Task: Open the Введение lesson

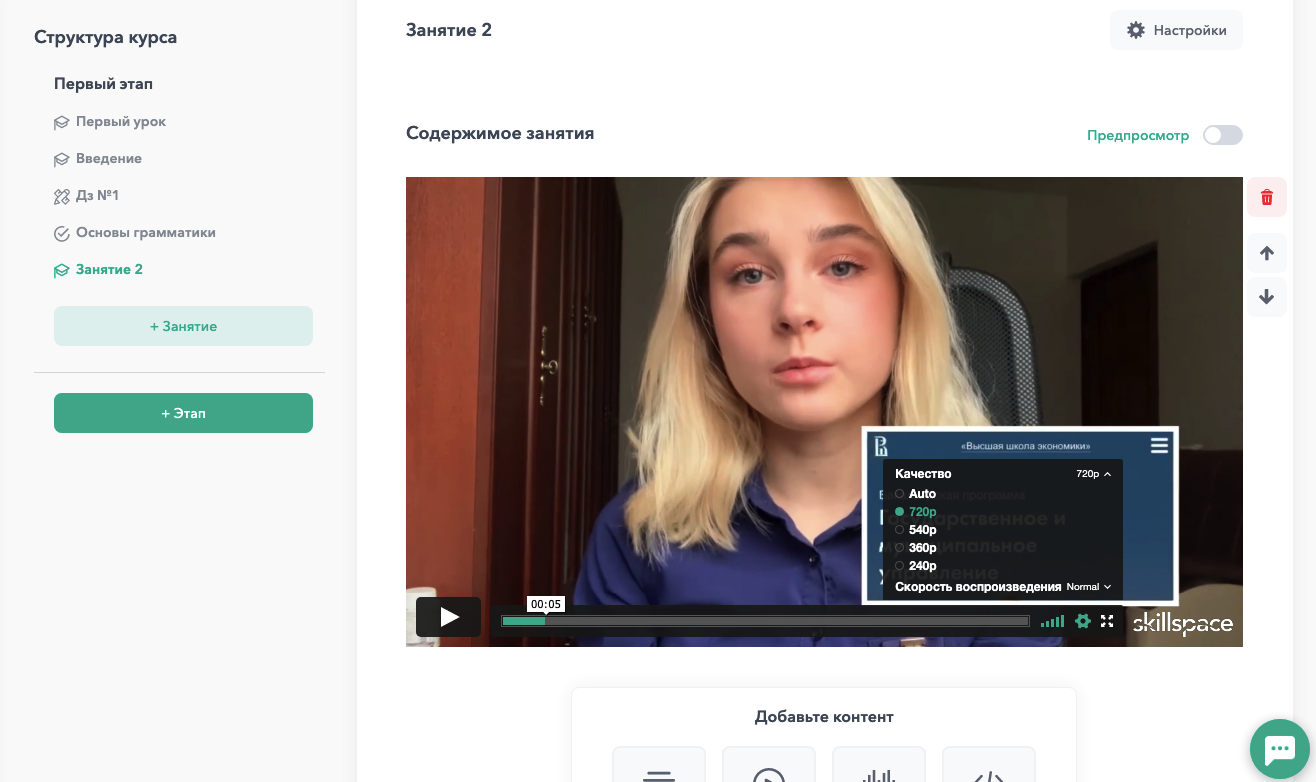Action: [x=98, y=158]
